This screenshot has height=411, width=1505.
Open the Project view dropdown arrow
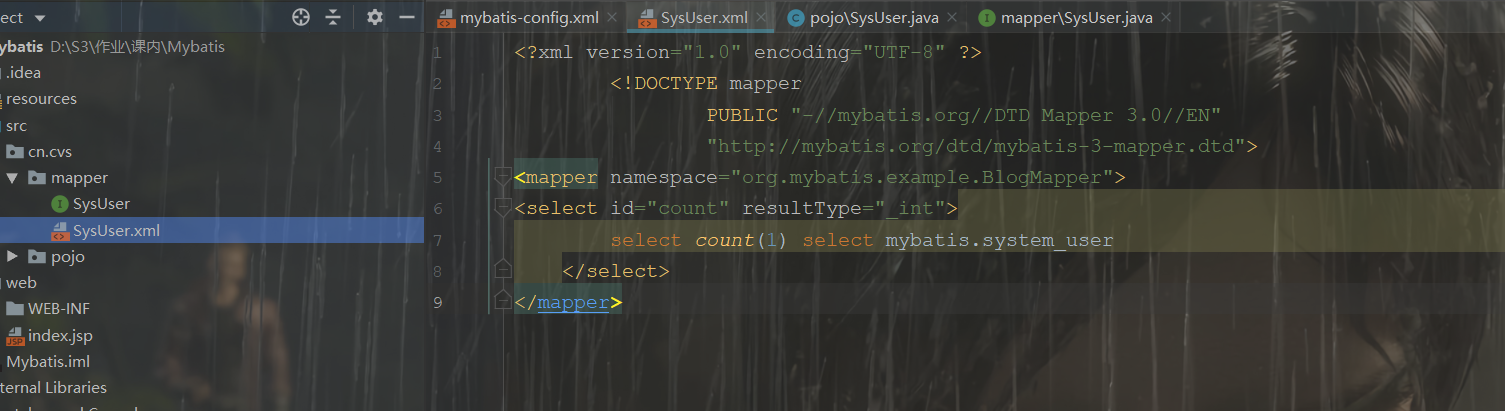(40, 18)
